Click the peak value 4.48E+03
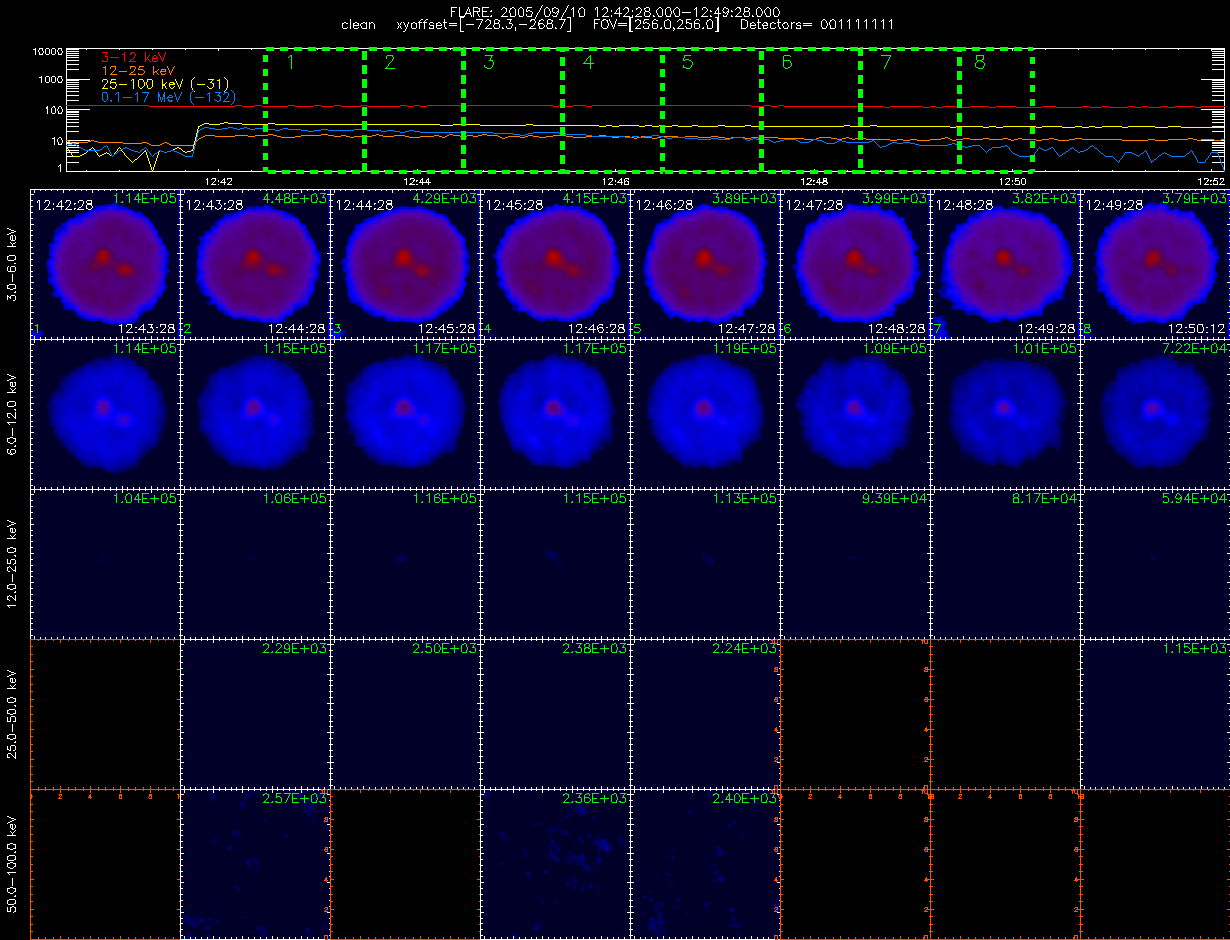Viewport: 1230px width, 940px height. (295, 198)
